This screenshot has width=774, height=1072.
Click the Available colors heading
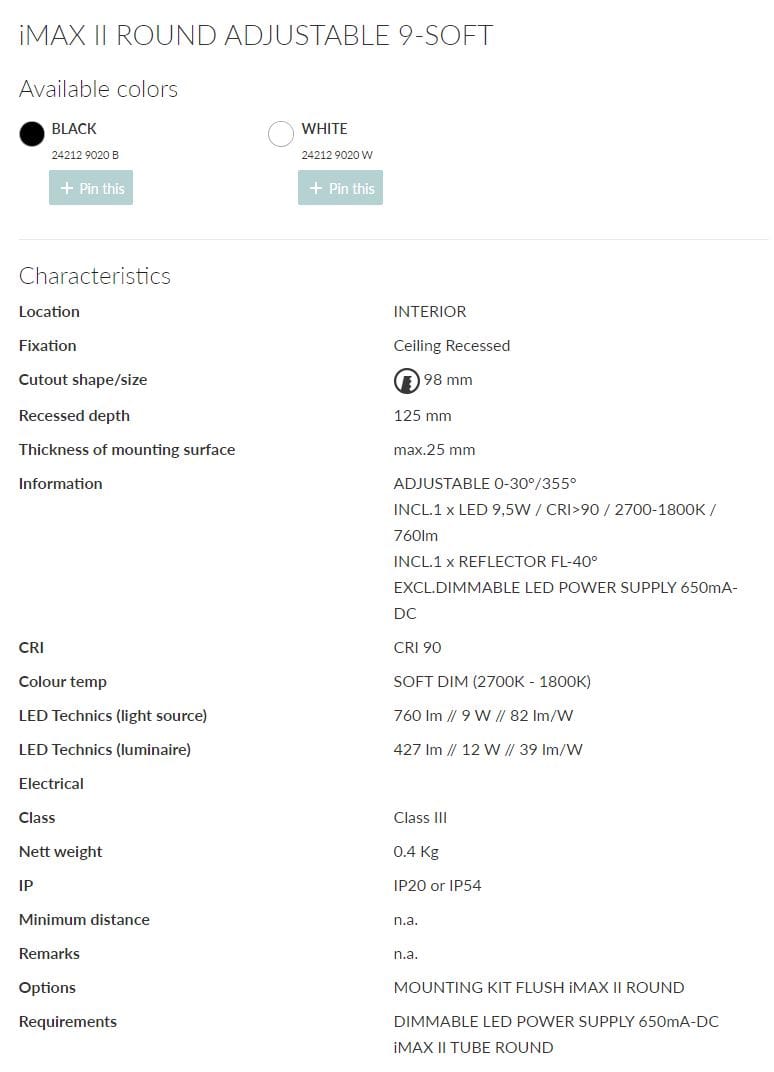point(98,89)
